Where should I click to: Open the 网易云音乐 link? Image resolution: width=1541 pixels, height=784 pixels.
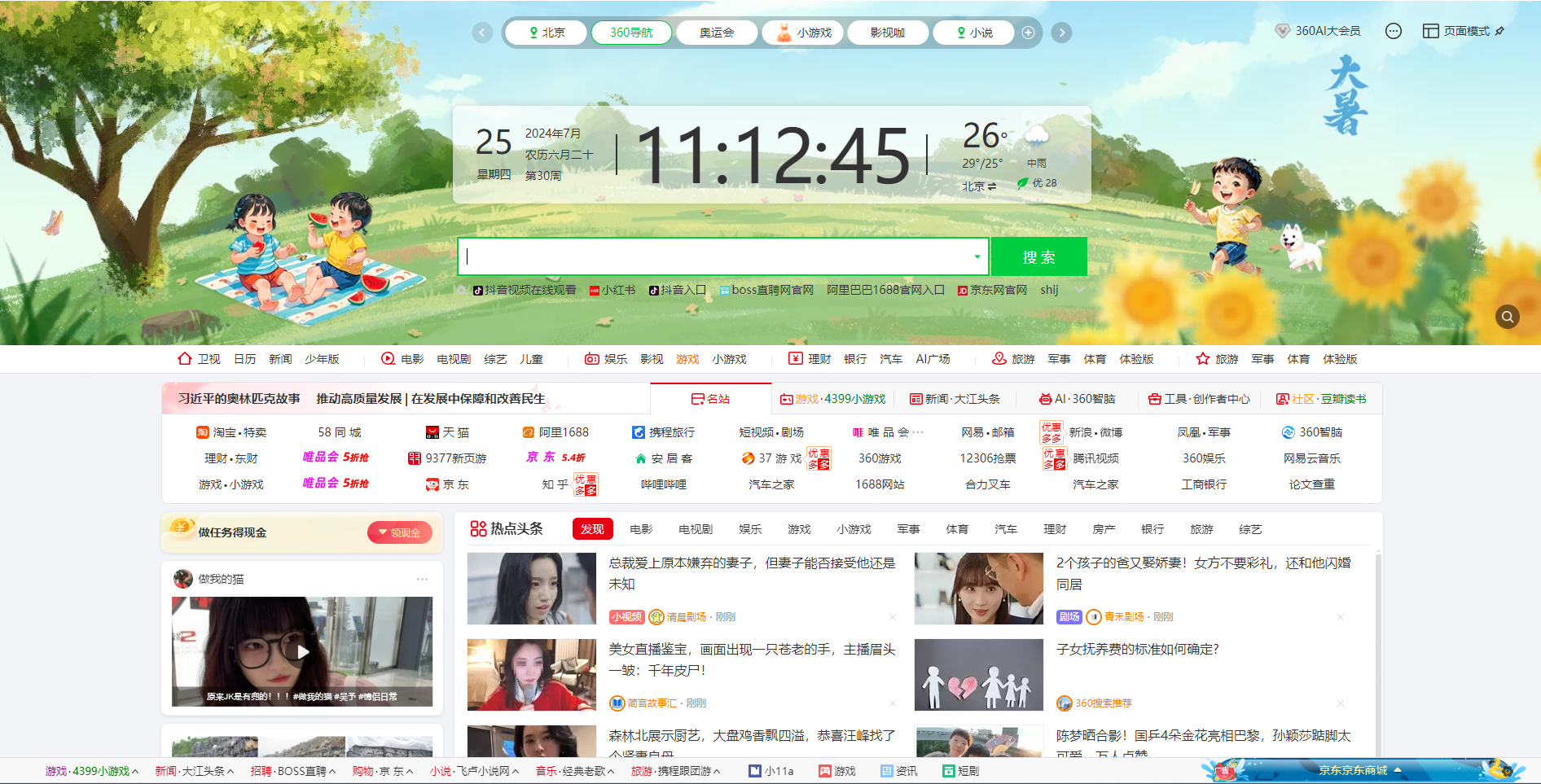(x=1311, y=458)
